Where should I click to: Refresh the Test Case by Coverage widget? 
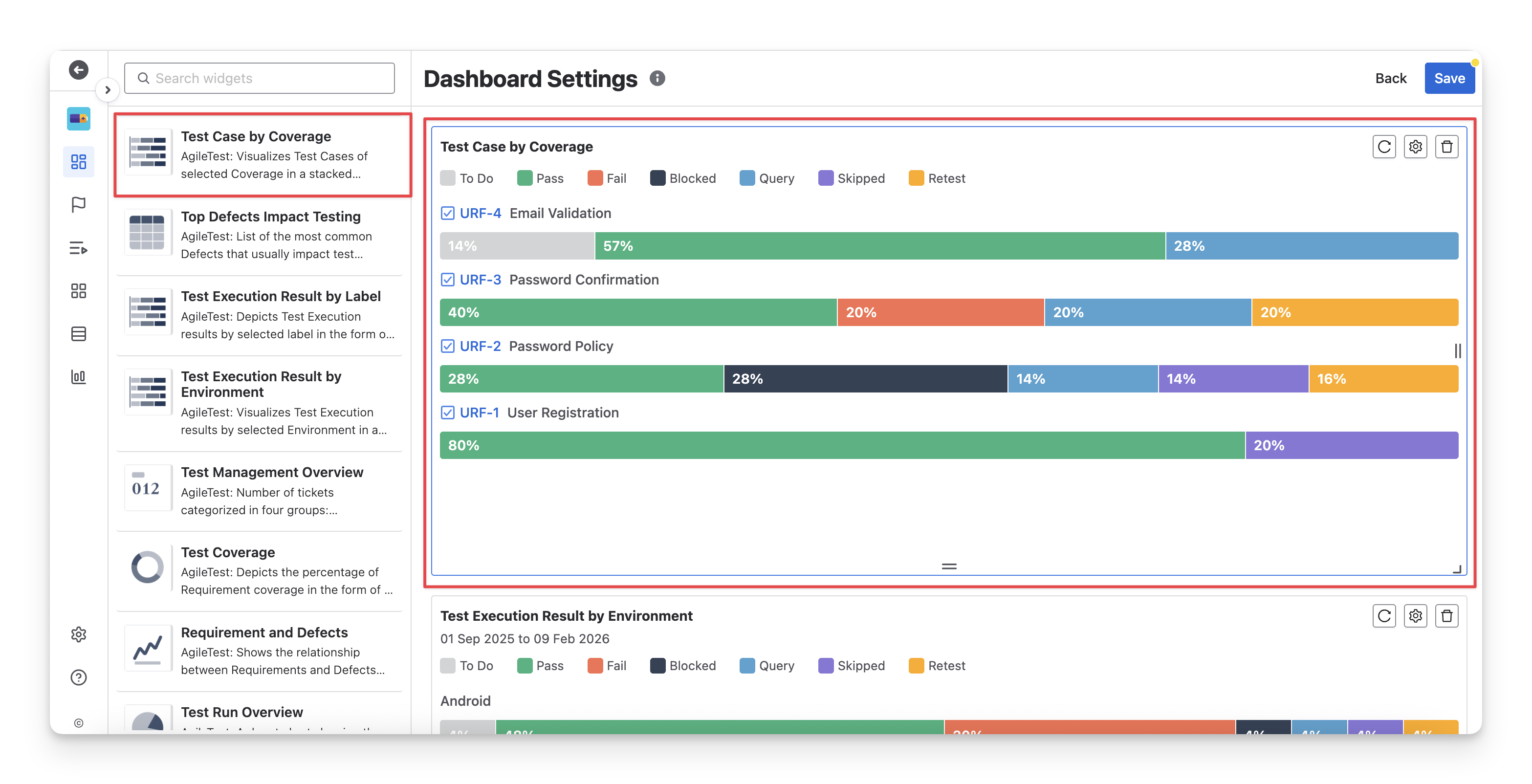1384,147
